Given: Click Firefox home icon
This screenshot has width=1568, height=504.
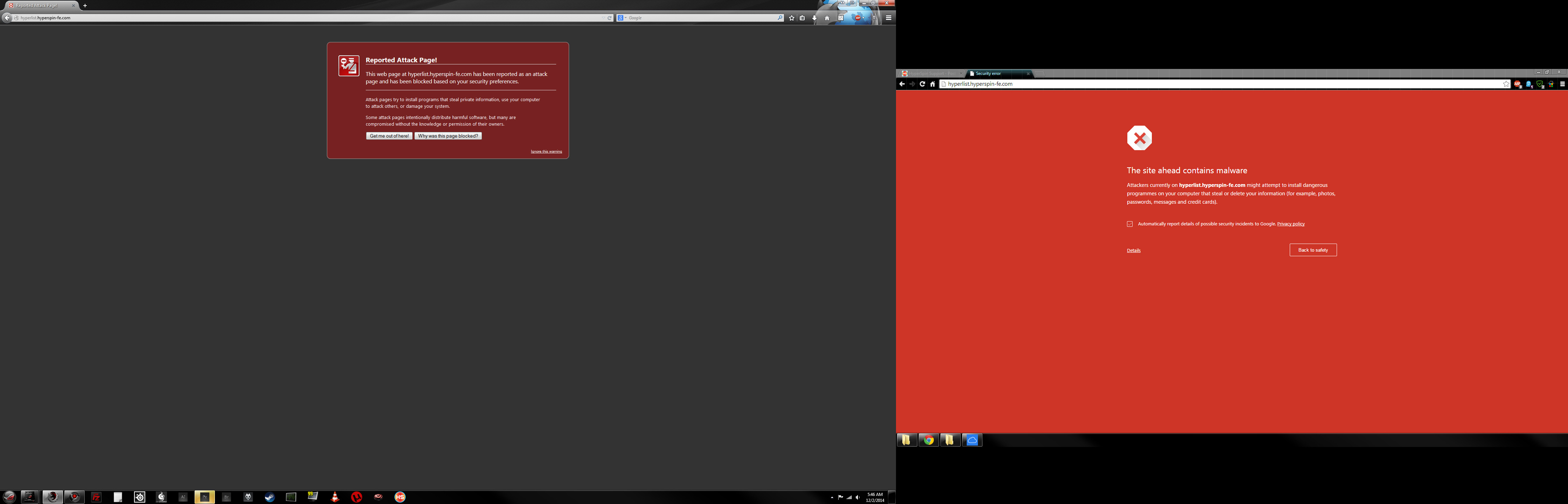Looking at the screenshot, I should 827,17.
